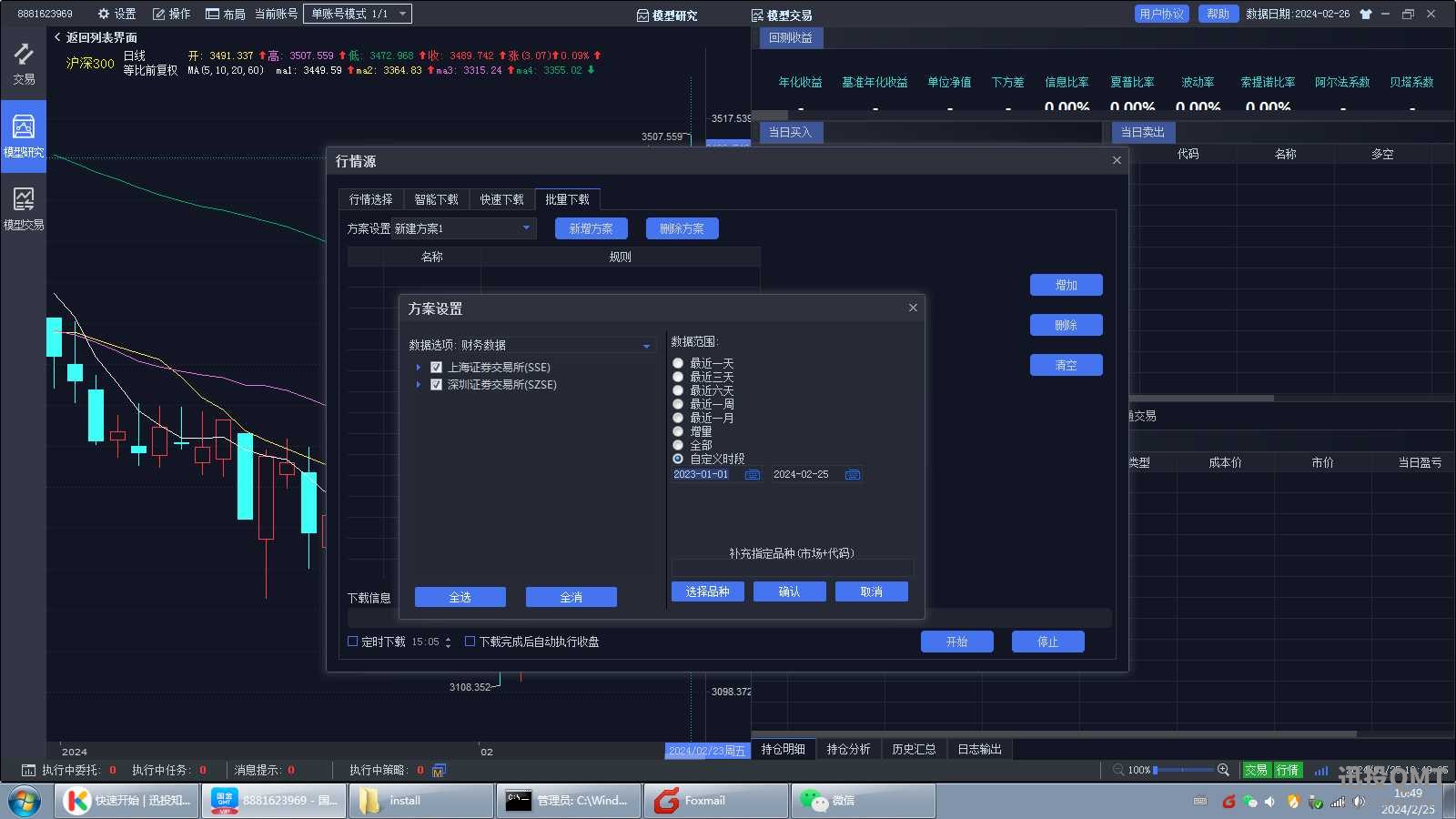1456x819 pixels.
Task: Close the 行情源 dialog
Action: tap(1117, 160)
